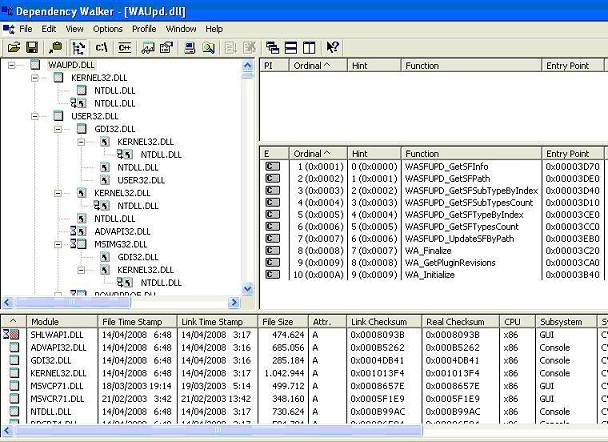Sort by File Size column header
This screenshot has height=442, width=608.
[283, 322]
